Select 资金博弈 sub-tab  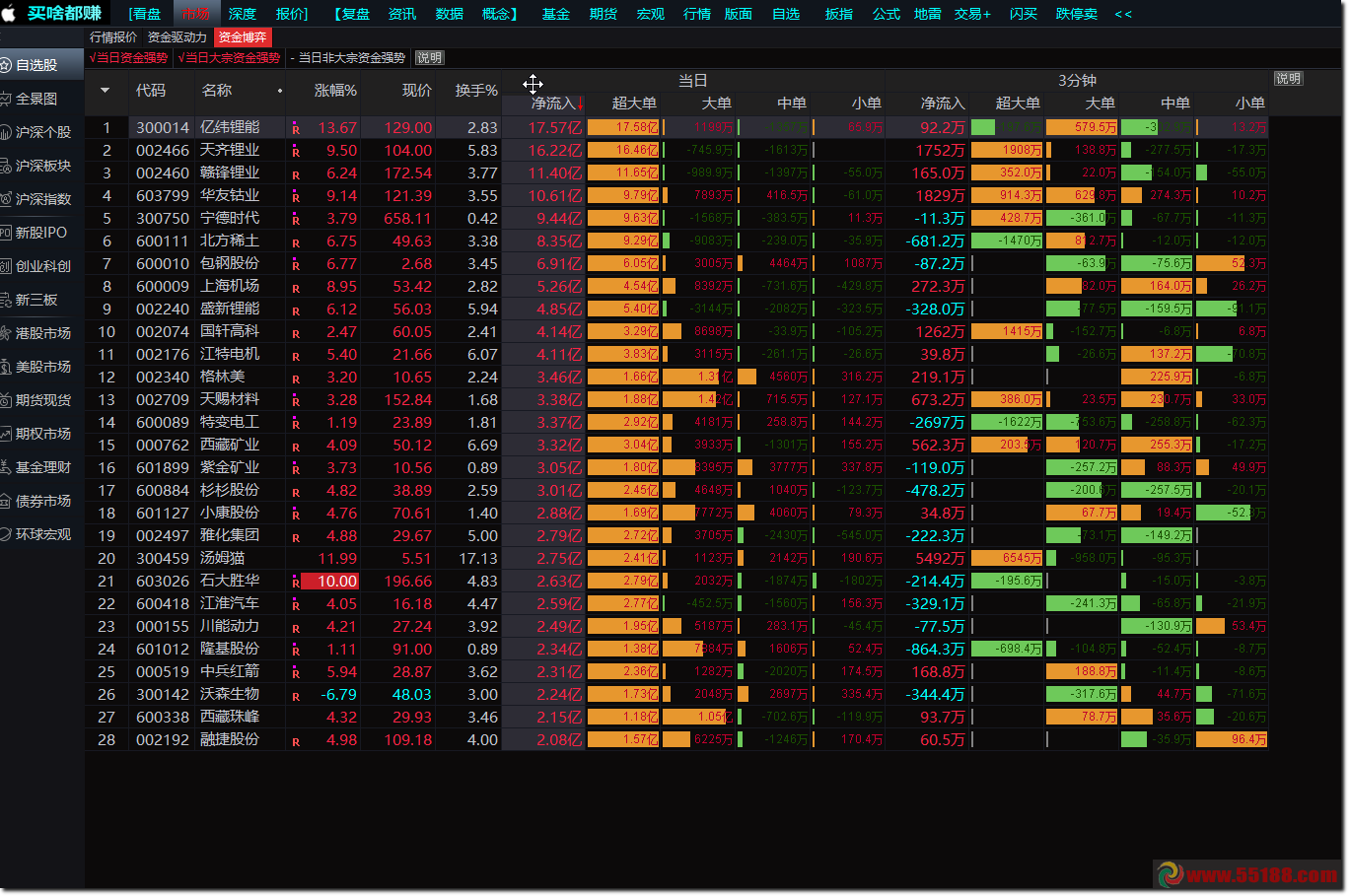tap(243, 37)
